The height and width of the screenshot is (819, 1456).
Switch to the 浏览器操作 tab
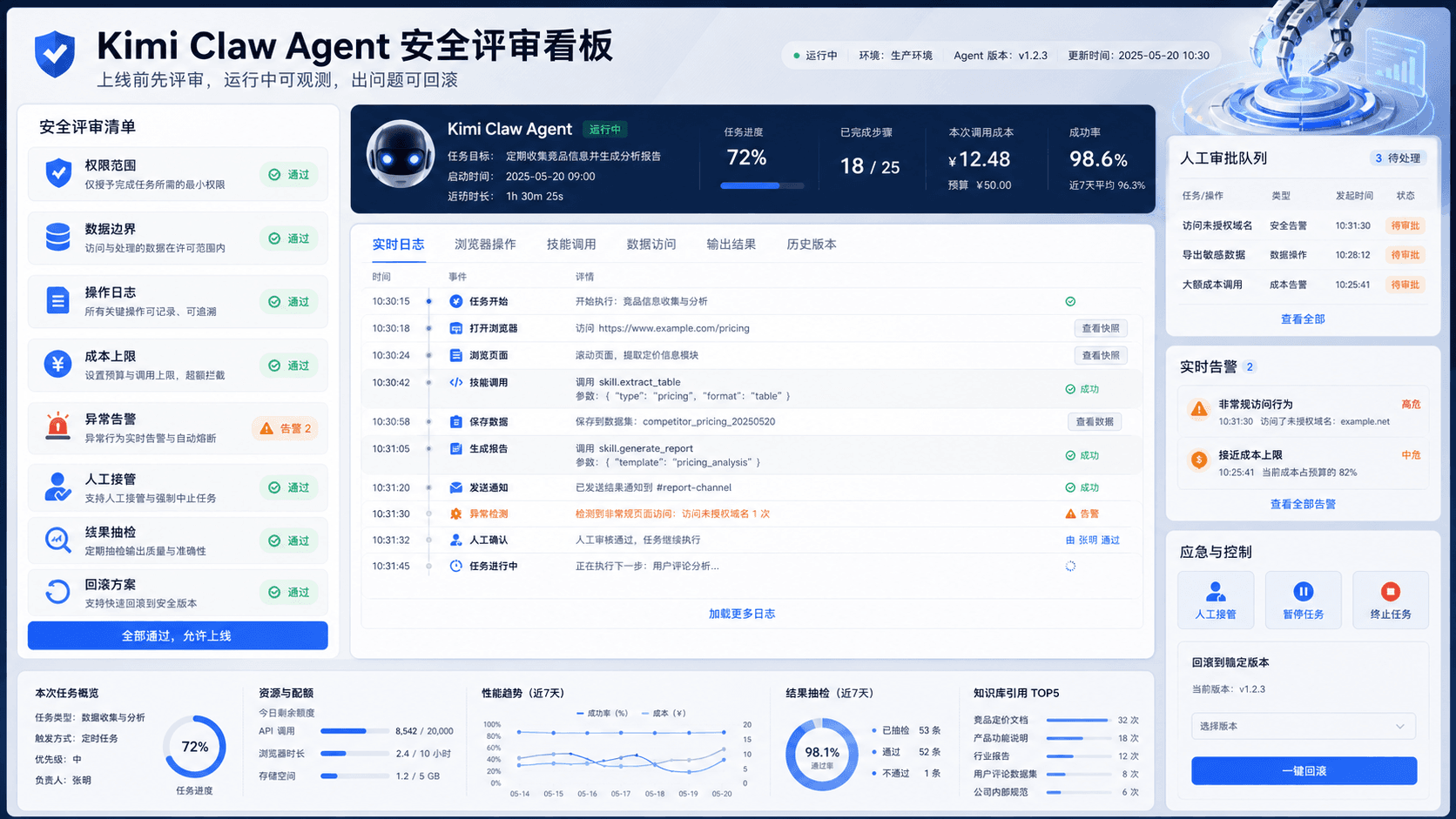485,245
